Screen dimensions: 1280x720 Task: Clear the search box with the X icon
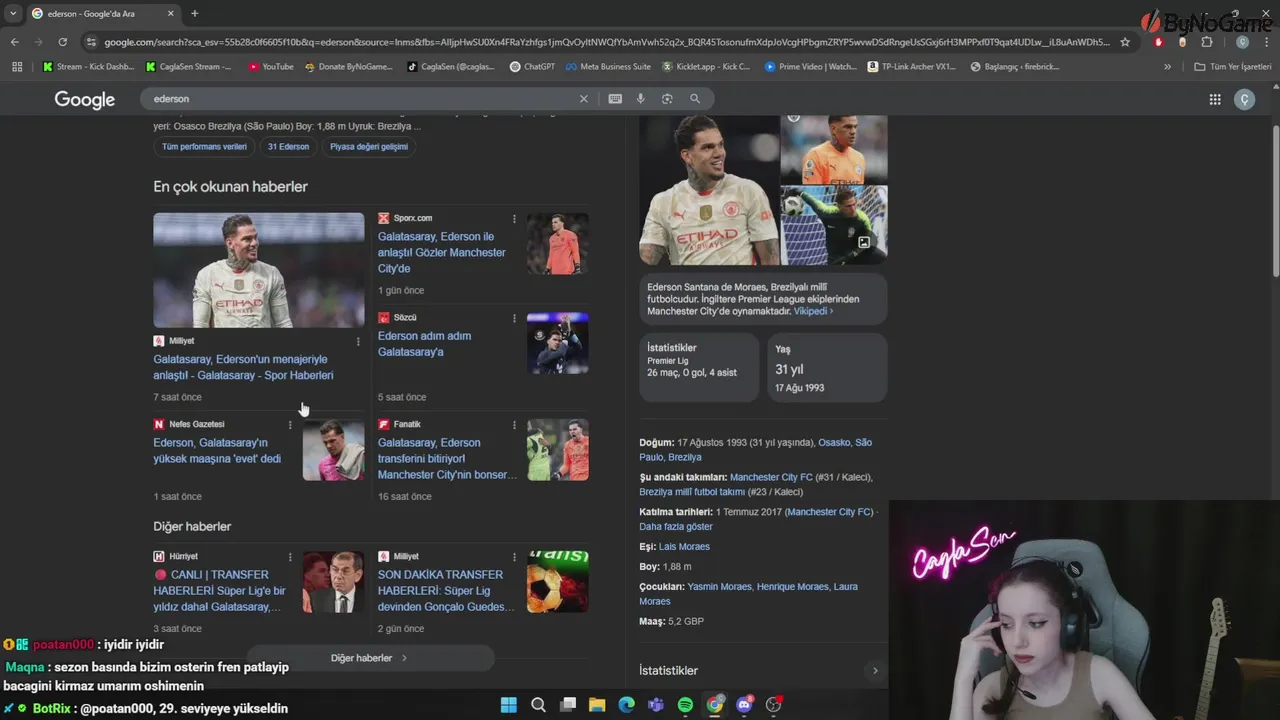pos(584,99)
